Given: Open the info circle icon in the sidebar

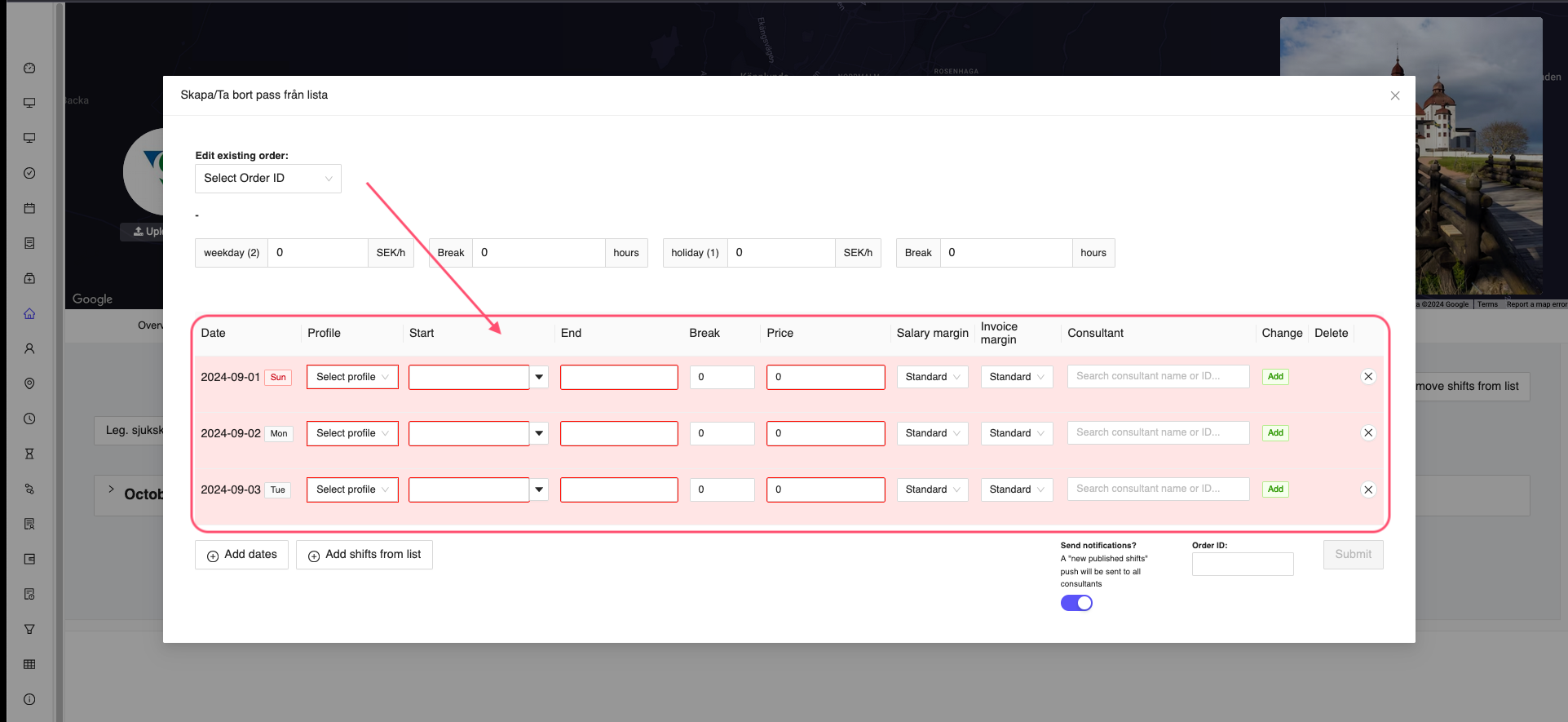Looking at the screenshot, I should 29,699.
